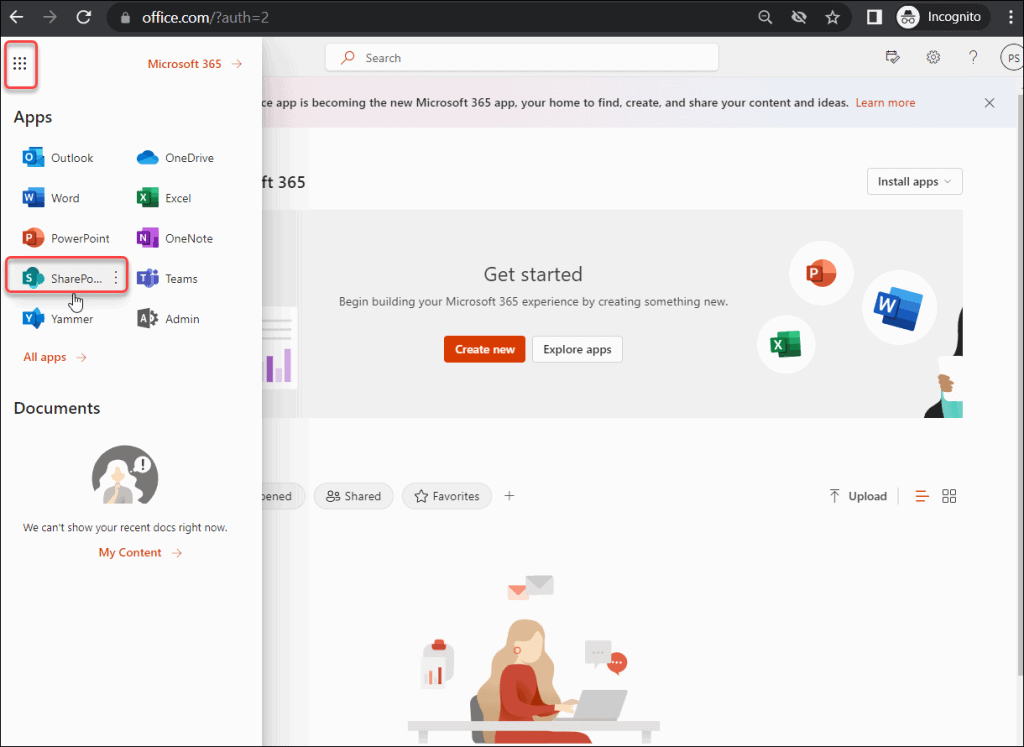Click the Word circle in Get started banner
Screen dimensions: 1024x747
pyautogui.click(x=899, y=308)
